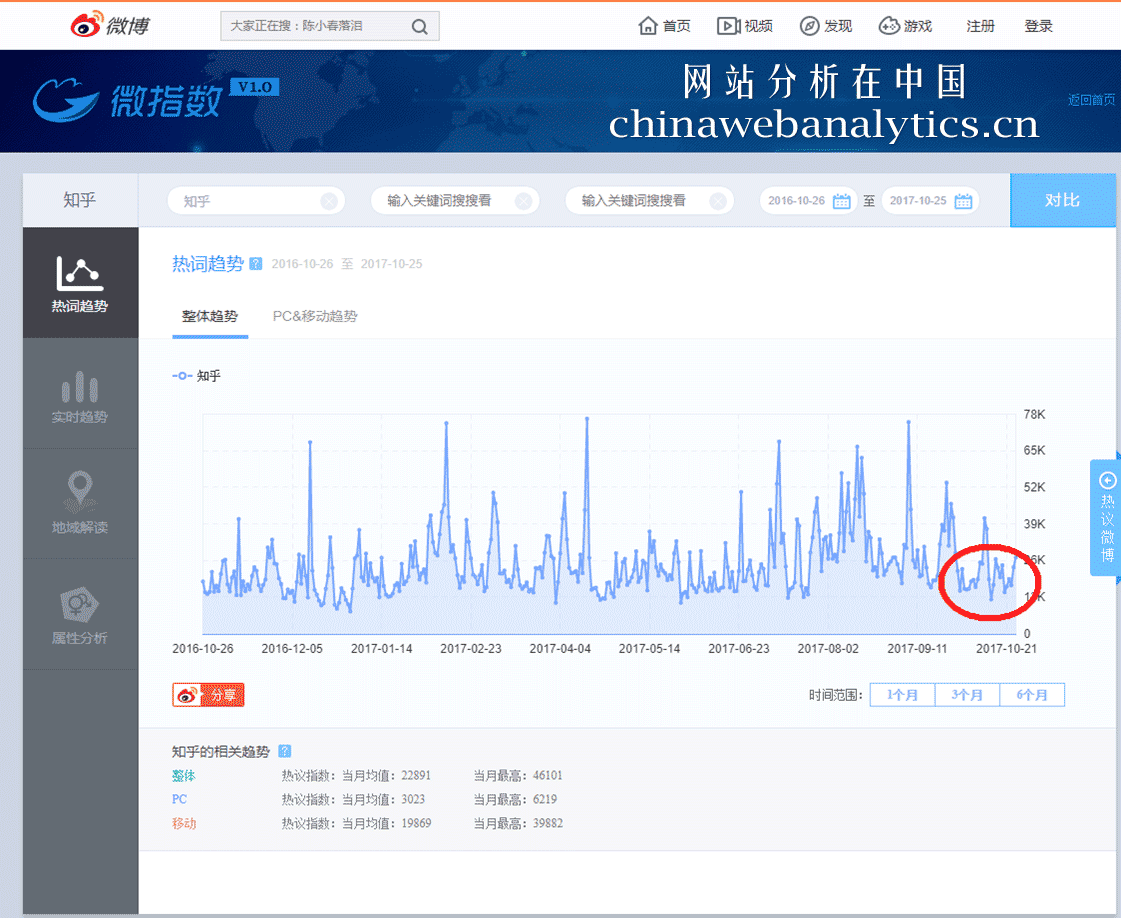Click the help question mark beside 热词趋势
1121x918 pixels.
pyautogui.click(x=256, y=264)
